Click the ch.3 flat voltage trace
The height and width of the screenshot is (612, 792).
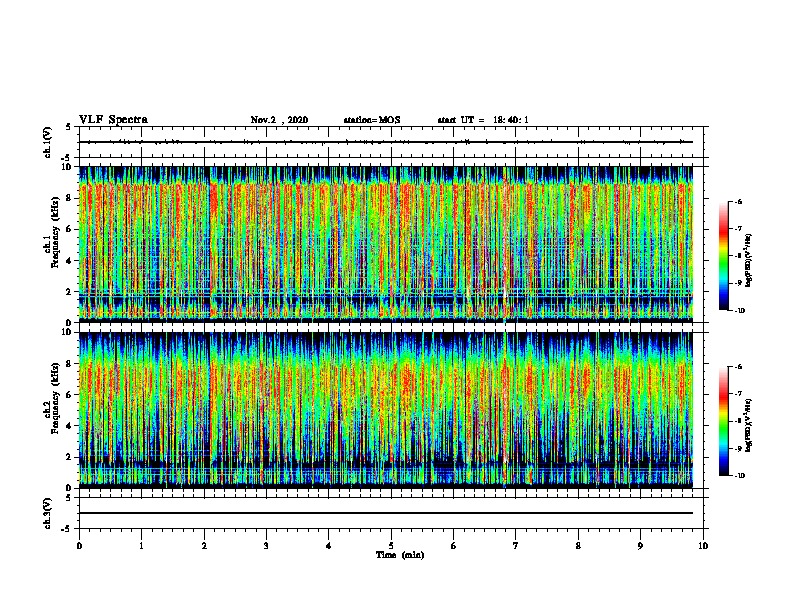pos(386,513)
